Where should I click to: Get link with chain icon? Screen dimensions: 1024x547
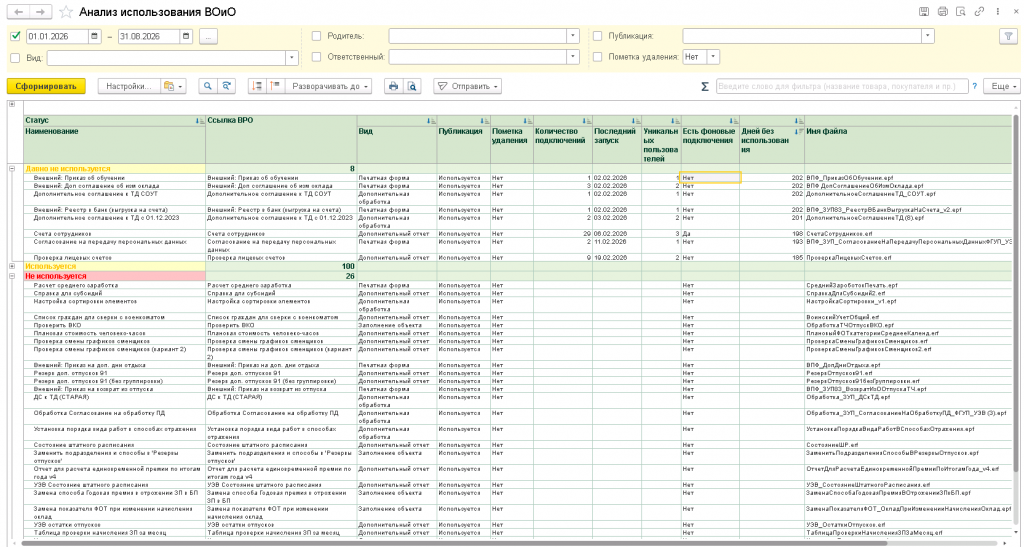click(979, 12)
